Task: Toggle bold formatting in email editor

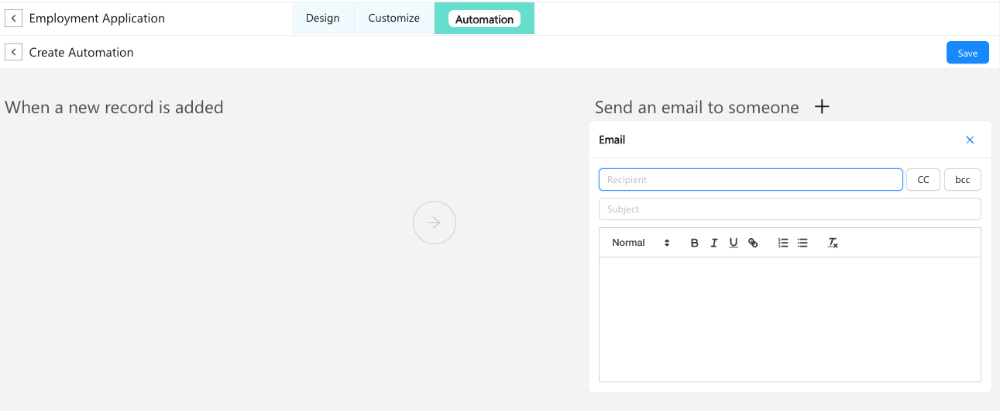Action: pyautogui.click(x=694, y=243)
